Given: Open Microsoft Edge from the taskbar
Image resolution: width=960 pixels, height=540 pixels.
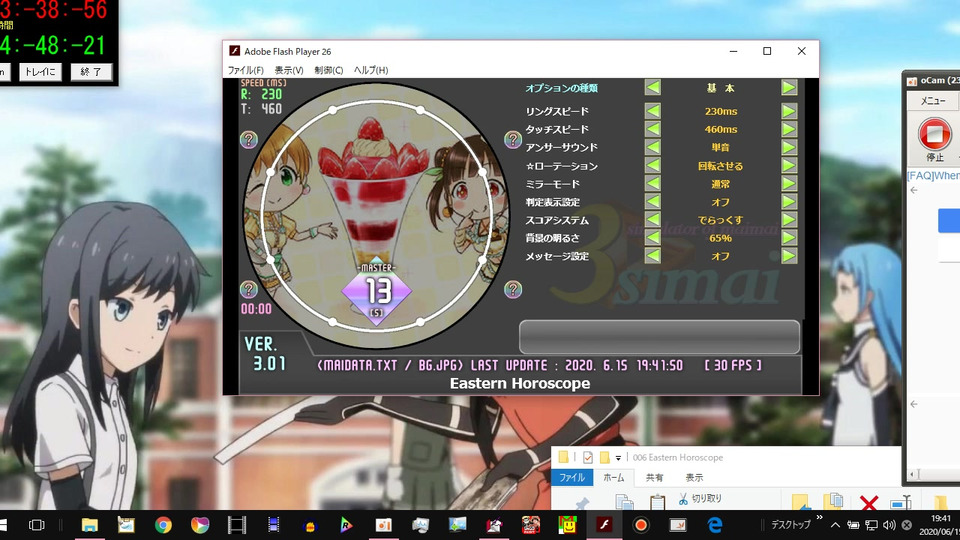Looking at the screenshot, I should click(x=714, y=525).
